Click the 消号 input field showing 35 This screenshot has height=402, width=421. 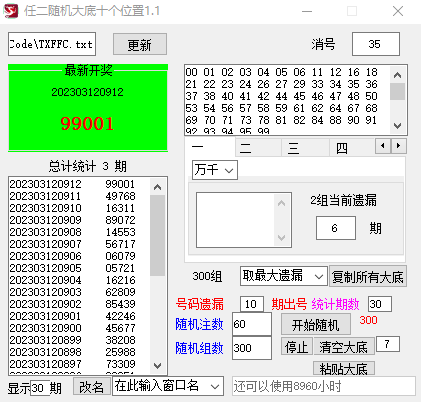click(x=376, y=44)
